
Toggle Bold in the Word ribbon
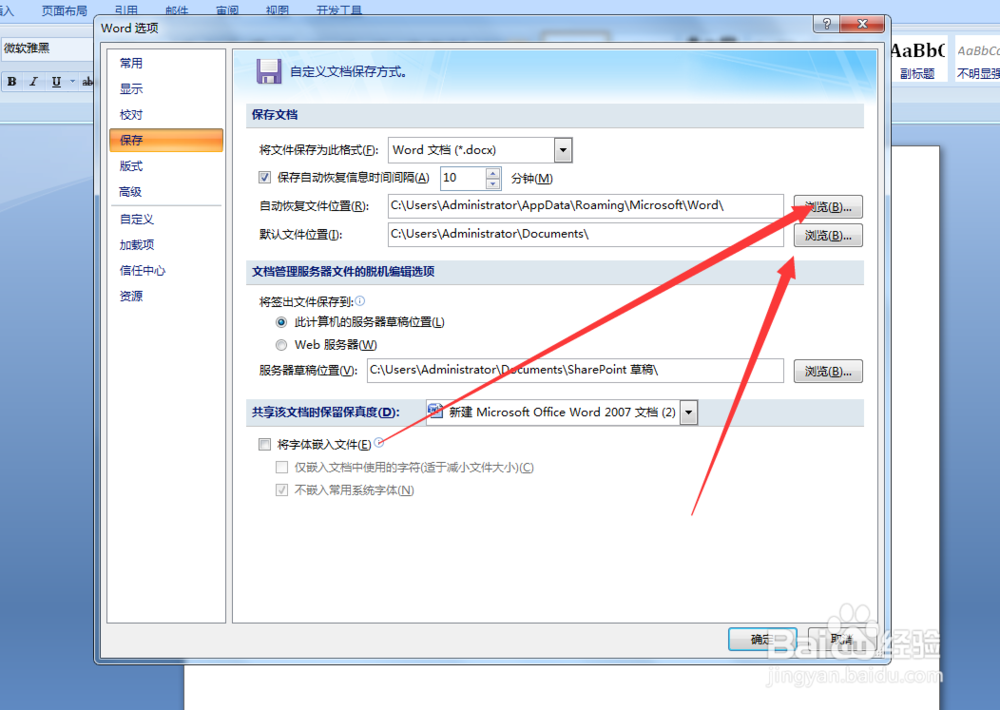[x=12, y=82]
